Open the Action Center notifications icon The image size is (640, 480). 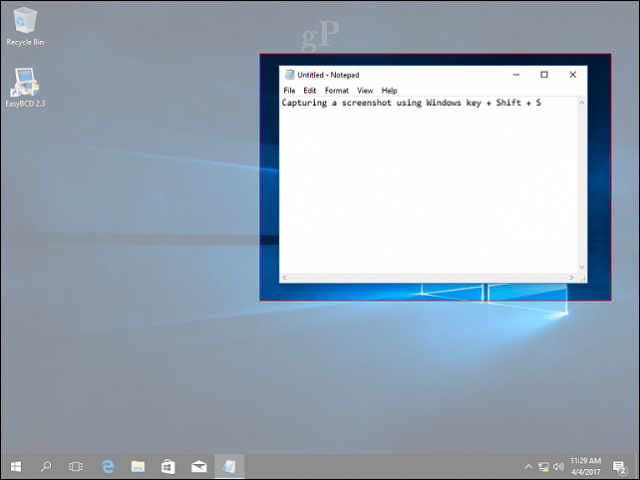click(x=620, y=467)
